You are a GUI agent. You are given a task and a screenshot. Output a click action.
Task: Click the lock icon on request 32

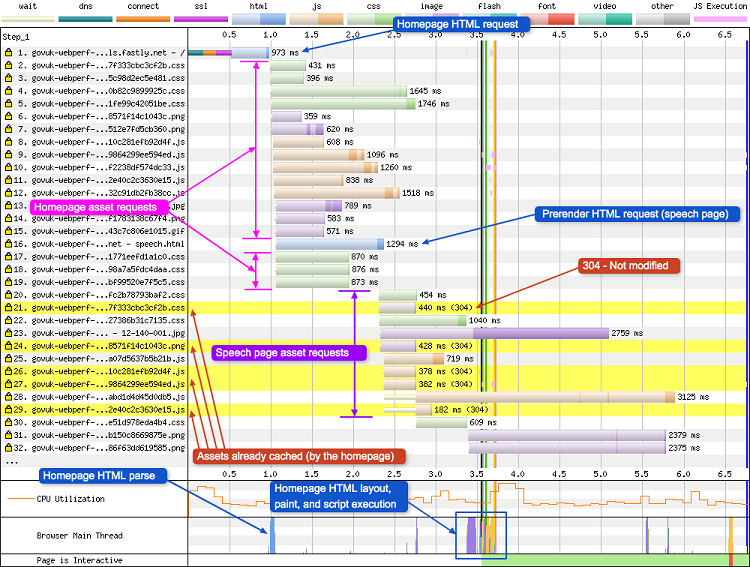click(8, 448)
